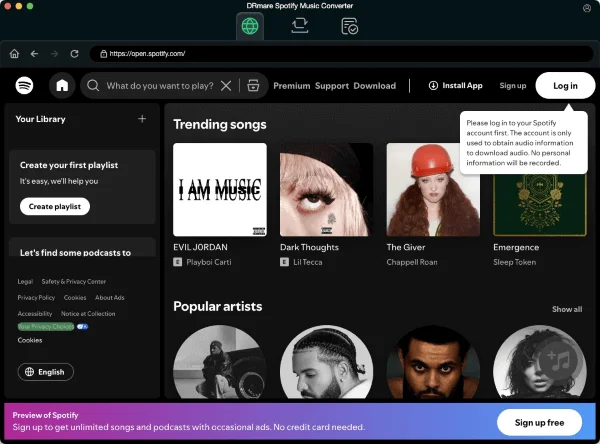The height and width of the screenshot is (444, 600).
Task: Open the Emergence cover art
Action: coord(540,205)
